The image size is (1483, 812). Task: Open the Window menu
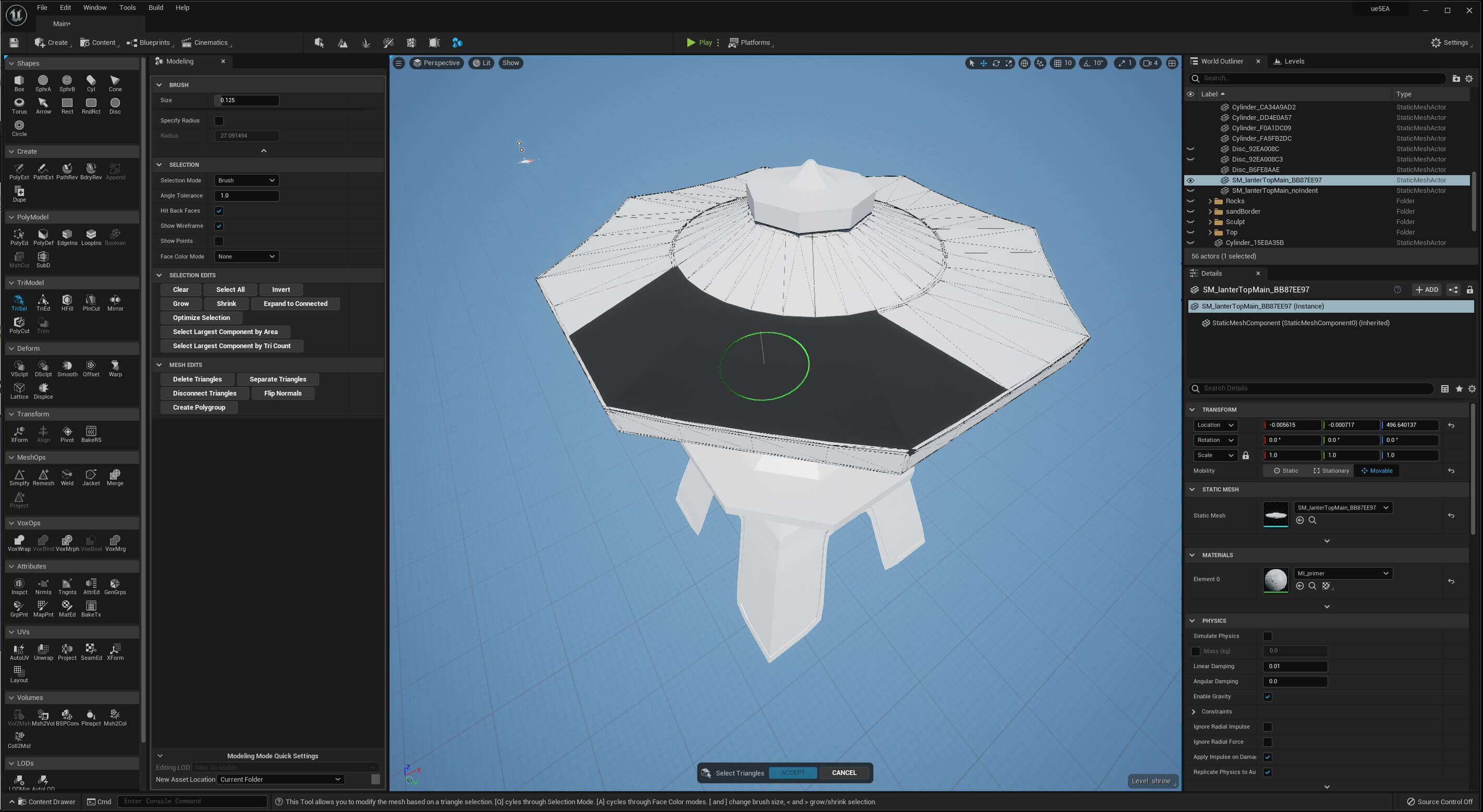pyautogui.click(x=94, y=7)
